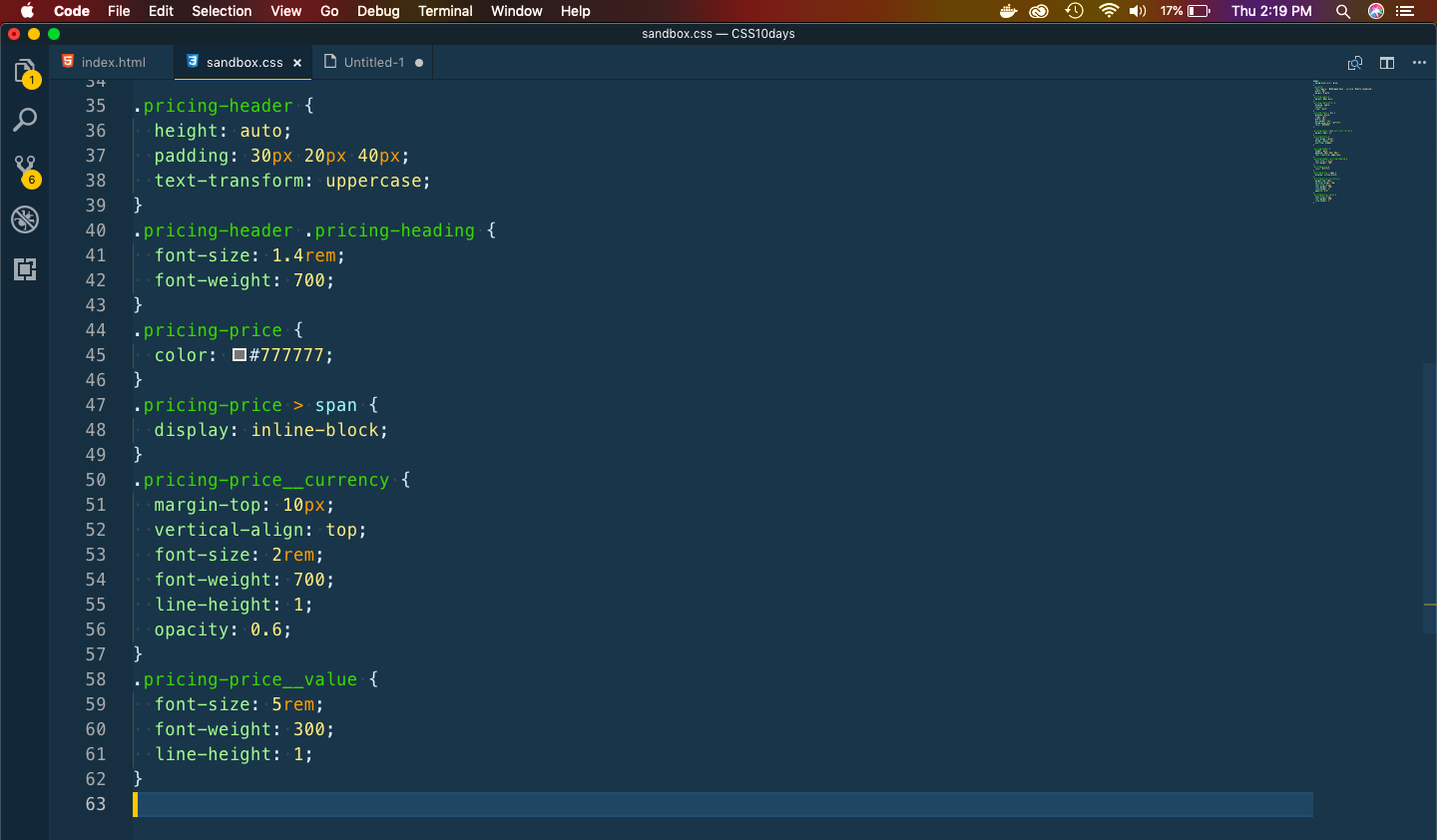Image resolution: width=1437 pixels, height=840 pixels.
Task: Open the View menu
Action: point(285,11)
